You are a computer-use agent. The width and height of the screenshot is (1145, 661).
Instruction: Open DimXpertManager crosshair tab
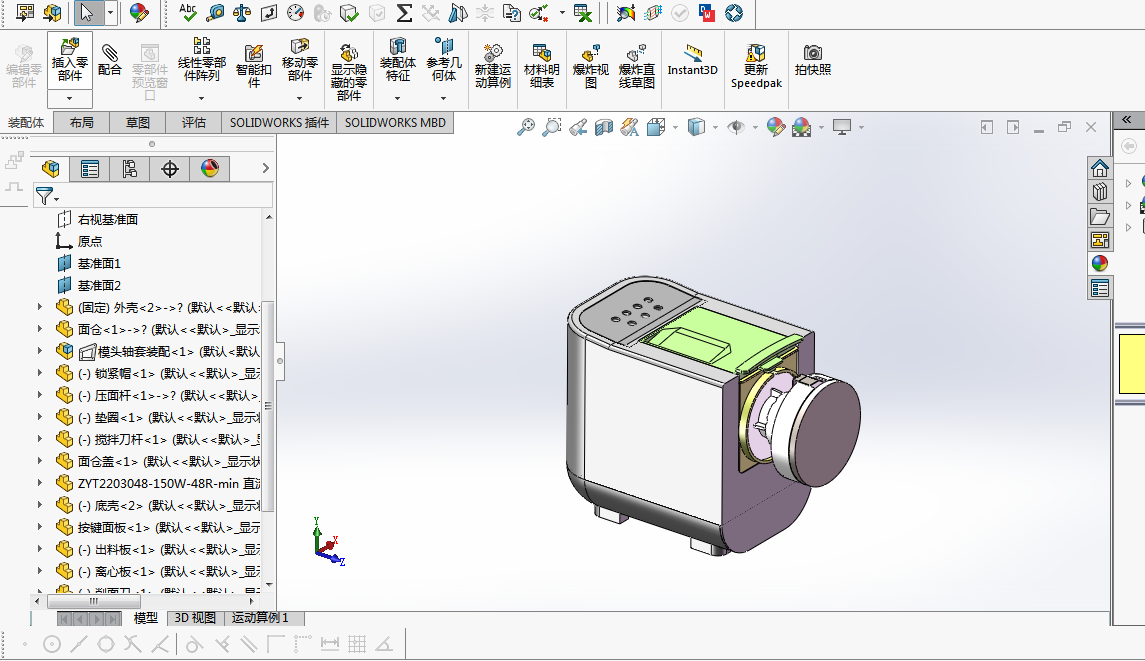tap(169, 169)
